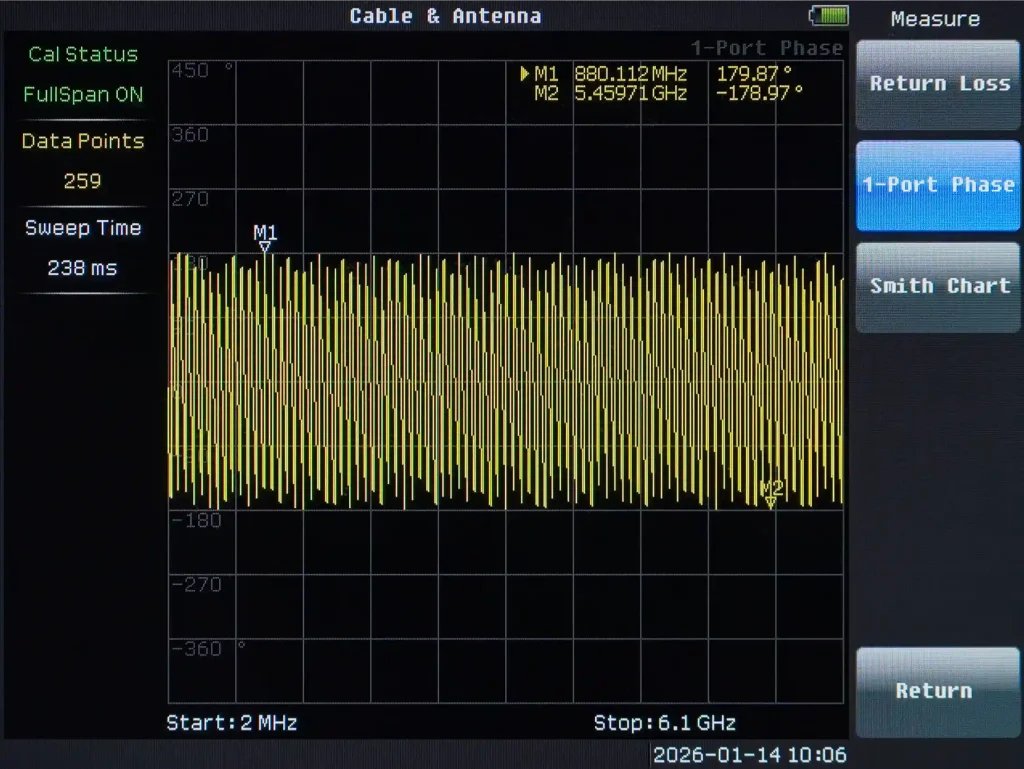
Task: Open the Smith Chart display
Action: (x=936, y=286)
